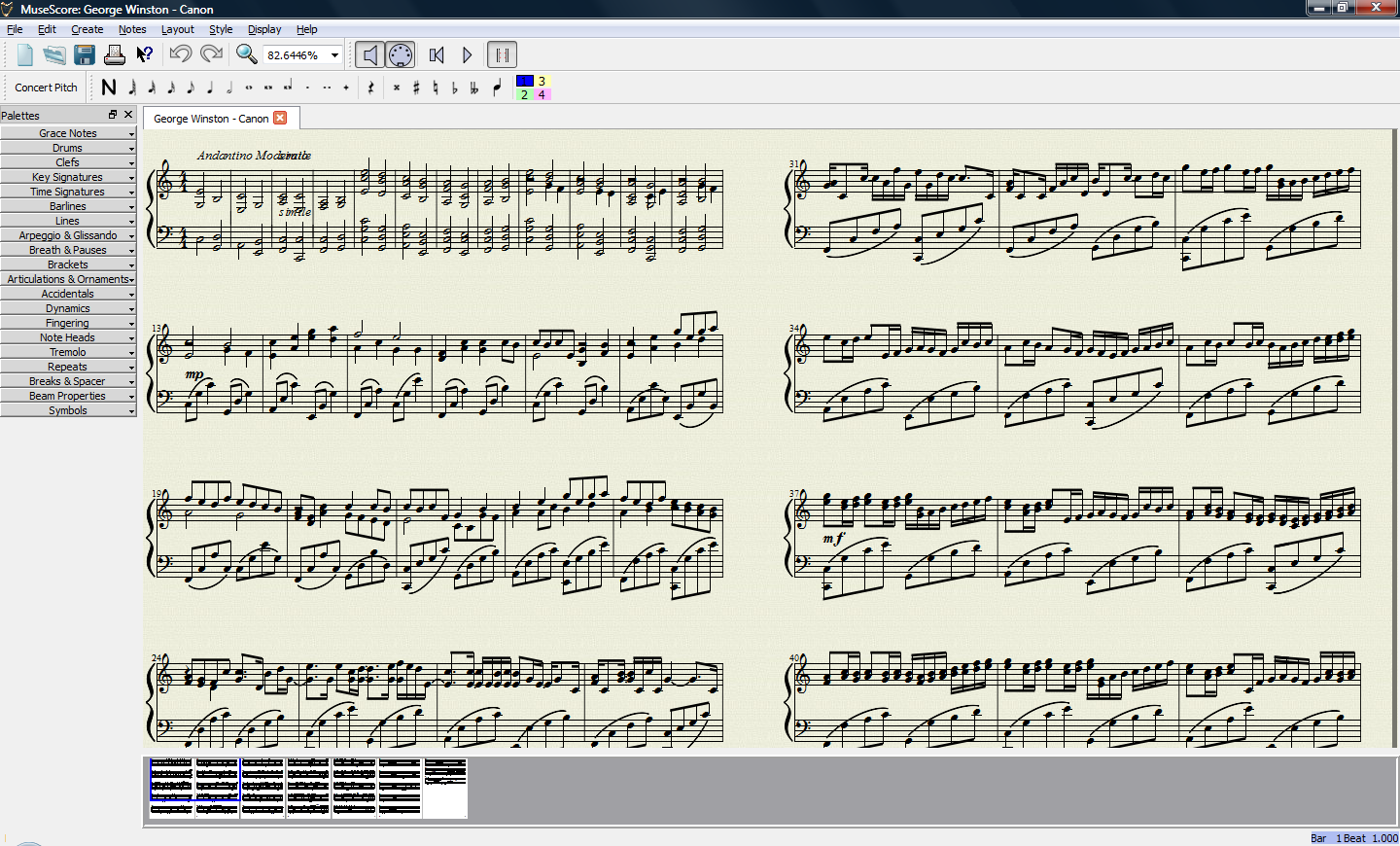Jump to the last page thumbnail in the navigator
The height and width of the screenshot is (846, 1400).
(445, 789)
